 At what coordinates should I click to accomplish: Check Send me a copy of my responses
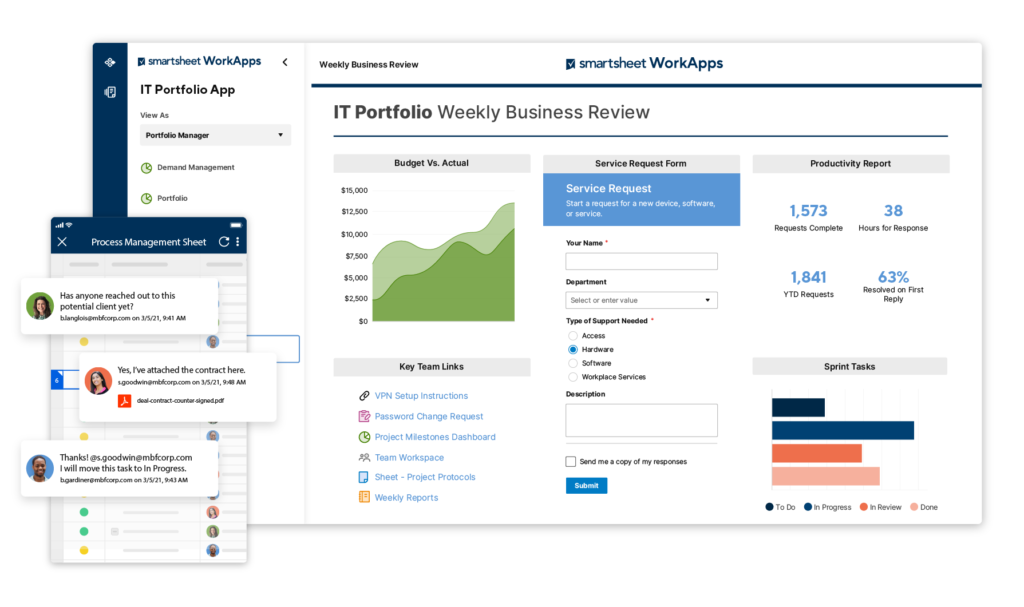click(x=571, y=461)
